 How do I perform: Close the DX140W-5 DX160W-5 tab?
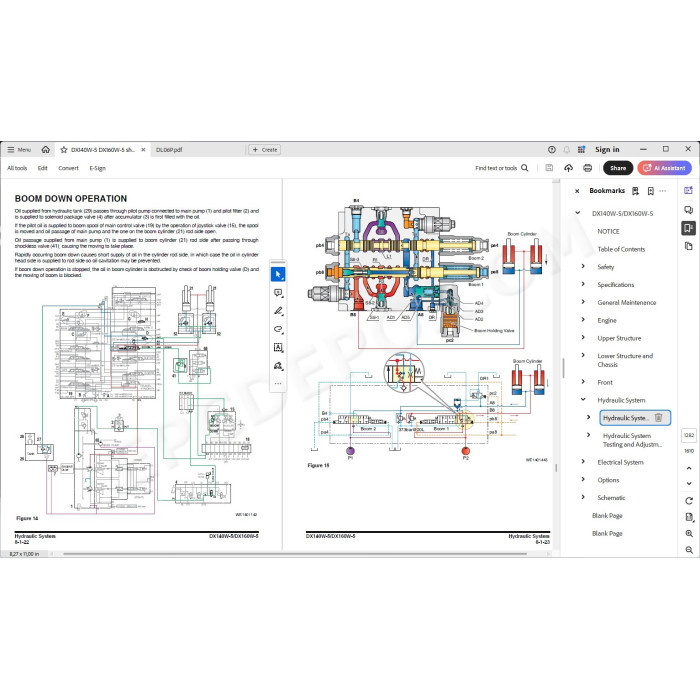[x=143, y=150]
